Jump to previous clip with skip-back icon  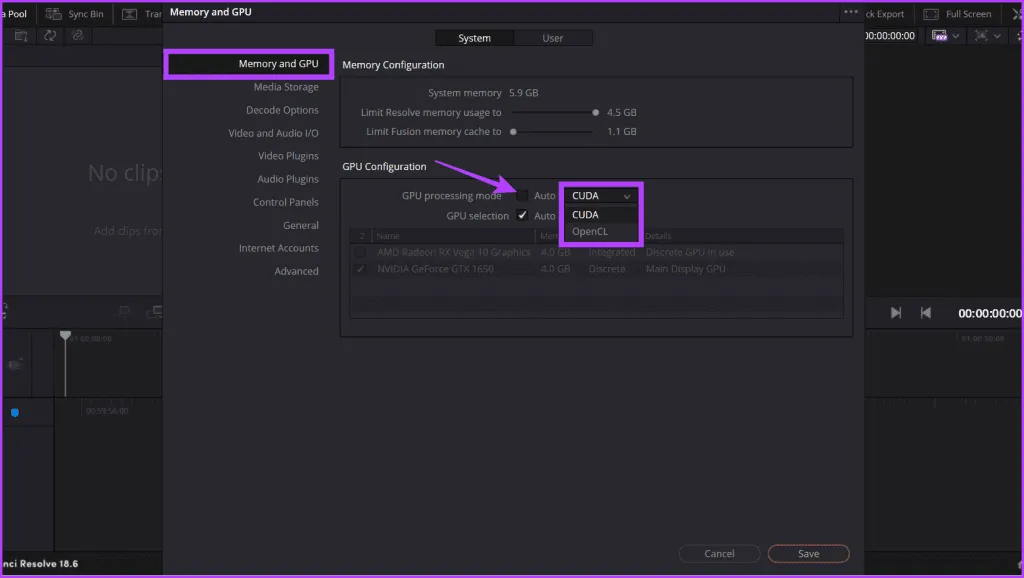(x=926, y=313)
